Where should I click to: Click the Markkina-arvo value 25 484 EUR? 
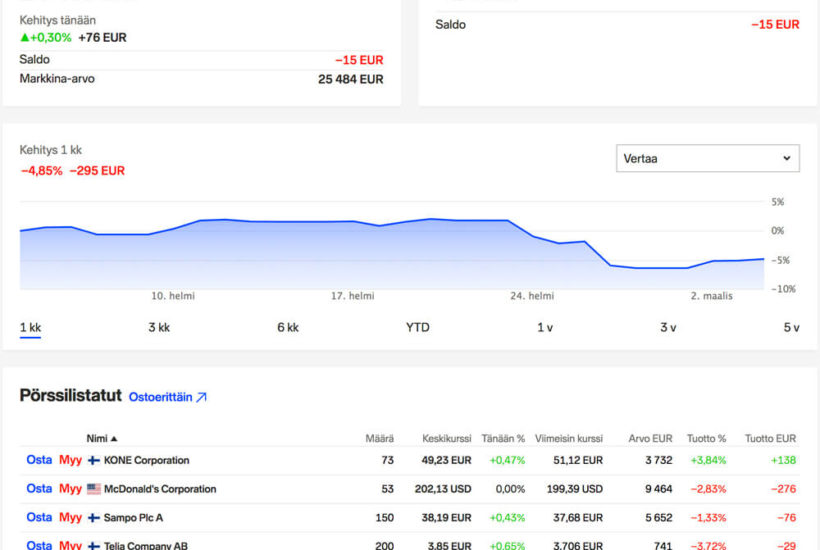[350, 79]
